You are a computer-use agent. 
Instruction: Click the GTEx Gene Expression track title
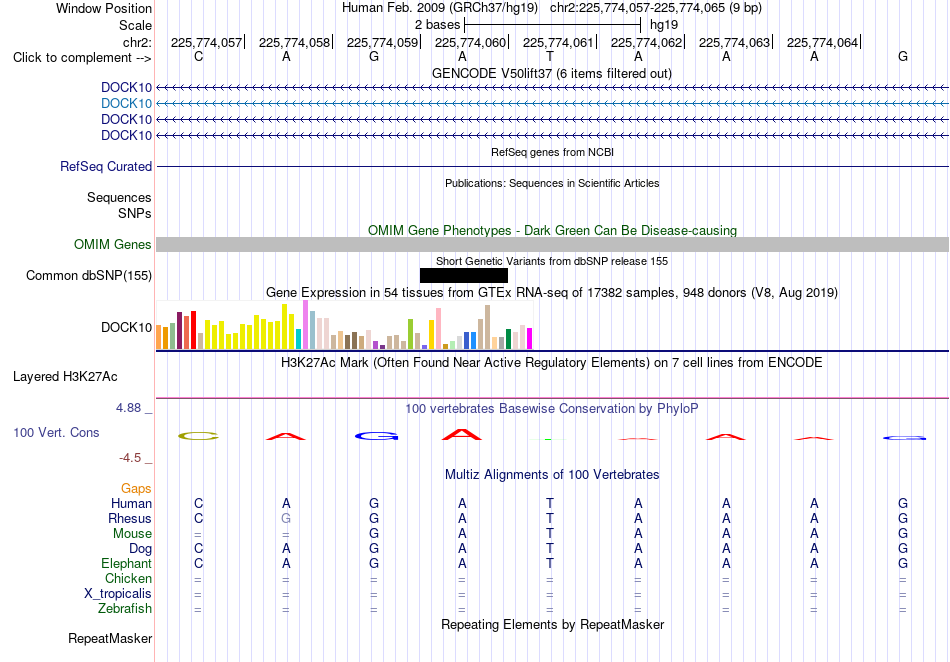pos(552,293)
